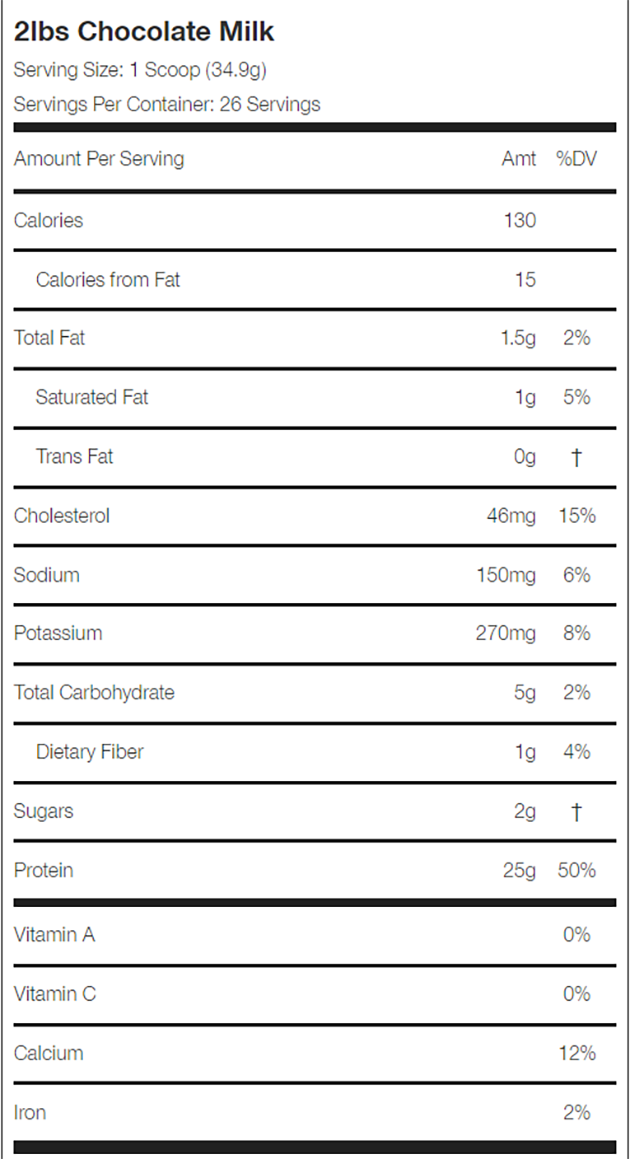Click the Saturated Fat 5% value
This screenshot has height=1159, width=630.
[x=576, y=397]
